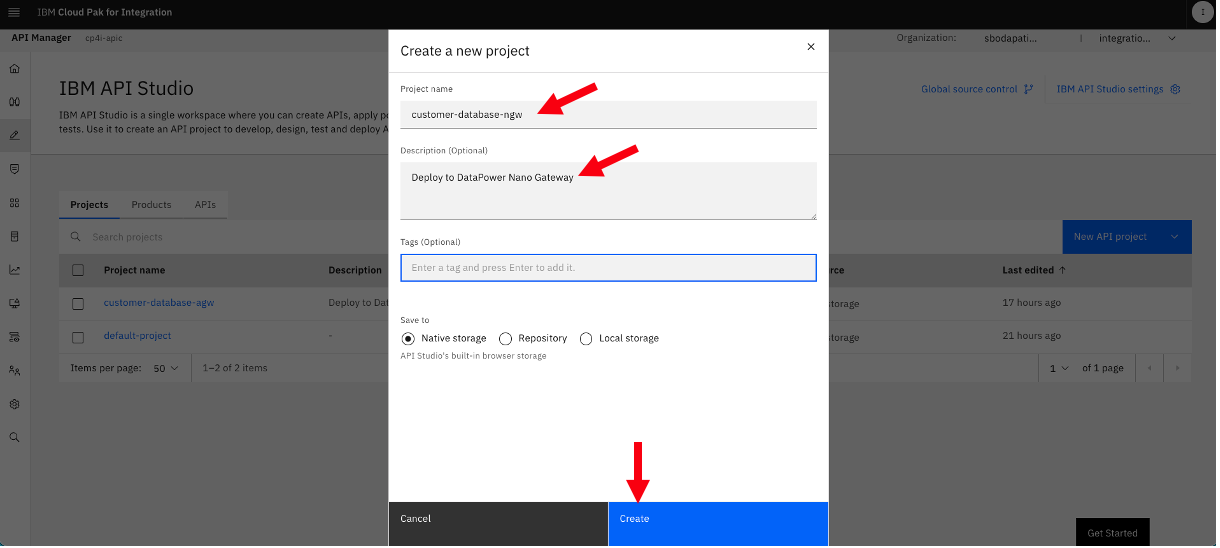Switch to the Products tab

pos(151,205)
